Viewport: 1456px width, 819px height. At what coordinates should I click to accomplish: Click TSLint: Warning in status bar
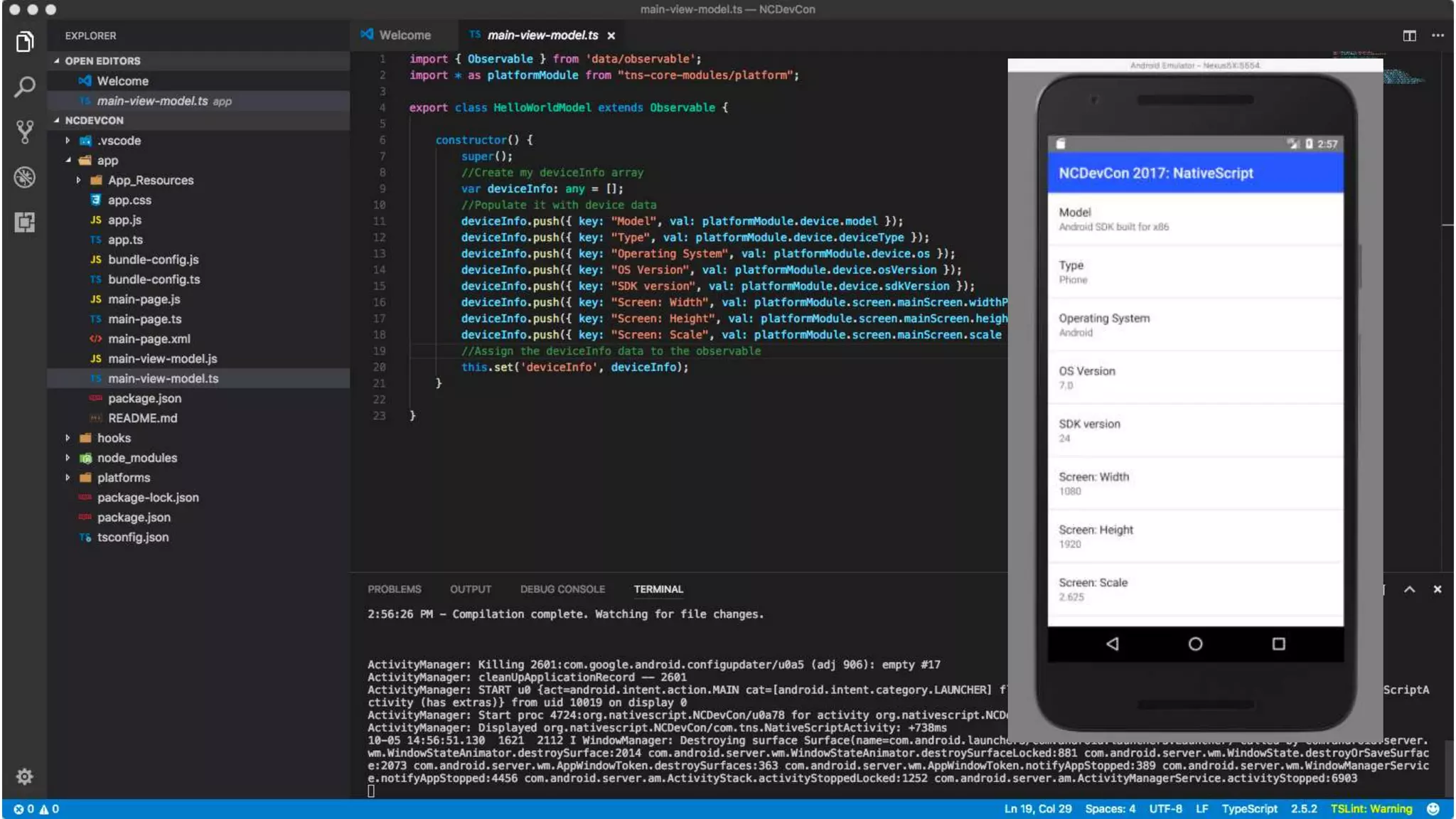pos(1371,809)
